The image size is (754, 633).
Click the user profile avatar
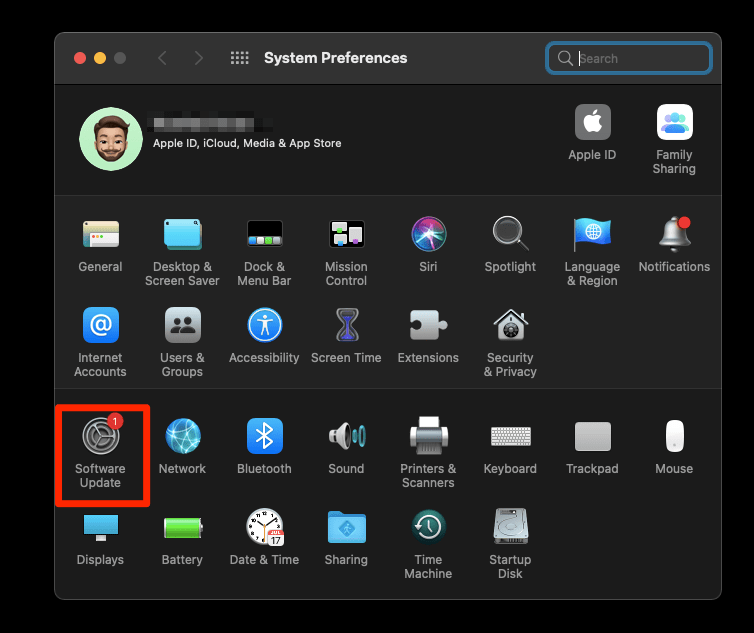coord(111,139)
